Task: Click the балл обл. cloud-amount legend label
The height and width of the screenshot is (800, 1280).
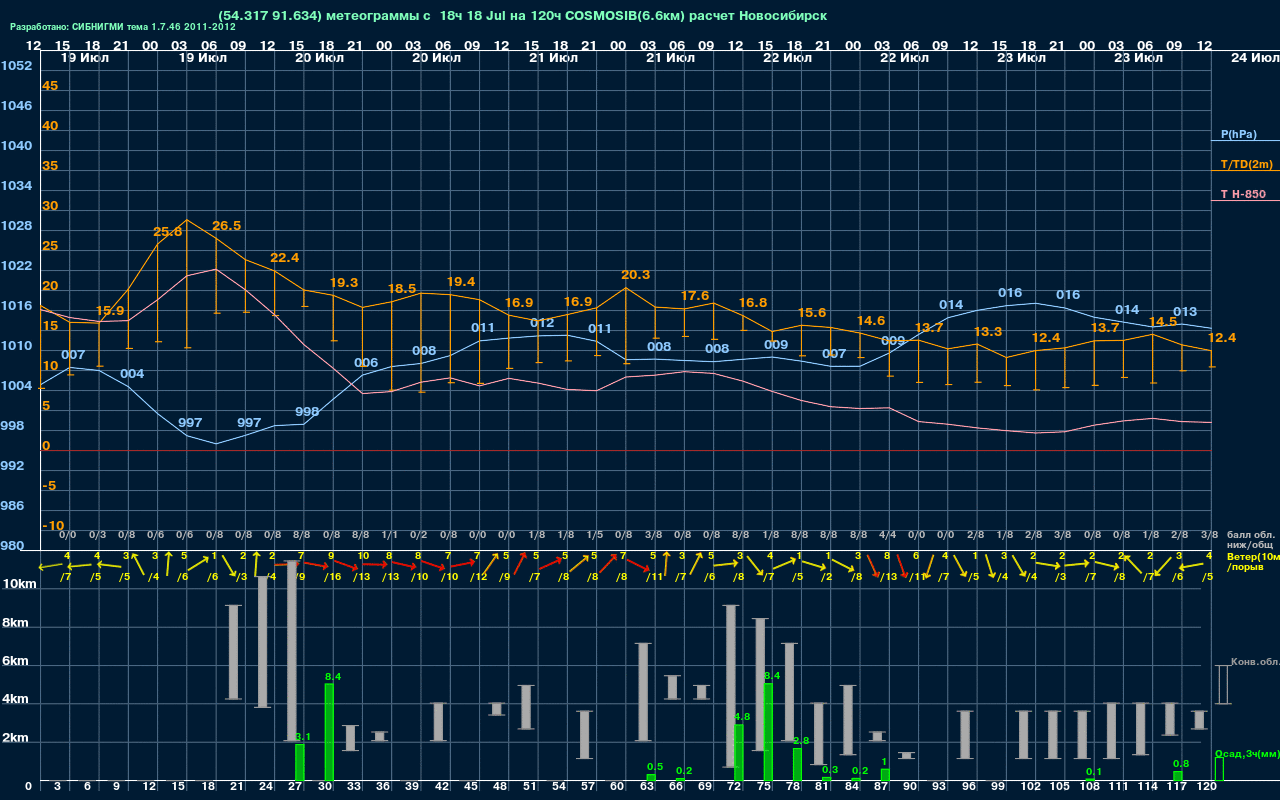Action: 1250,534
